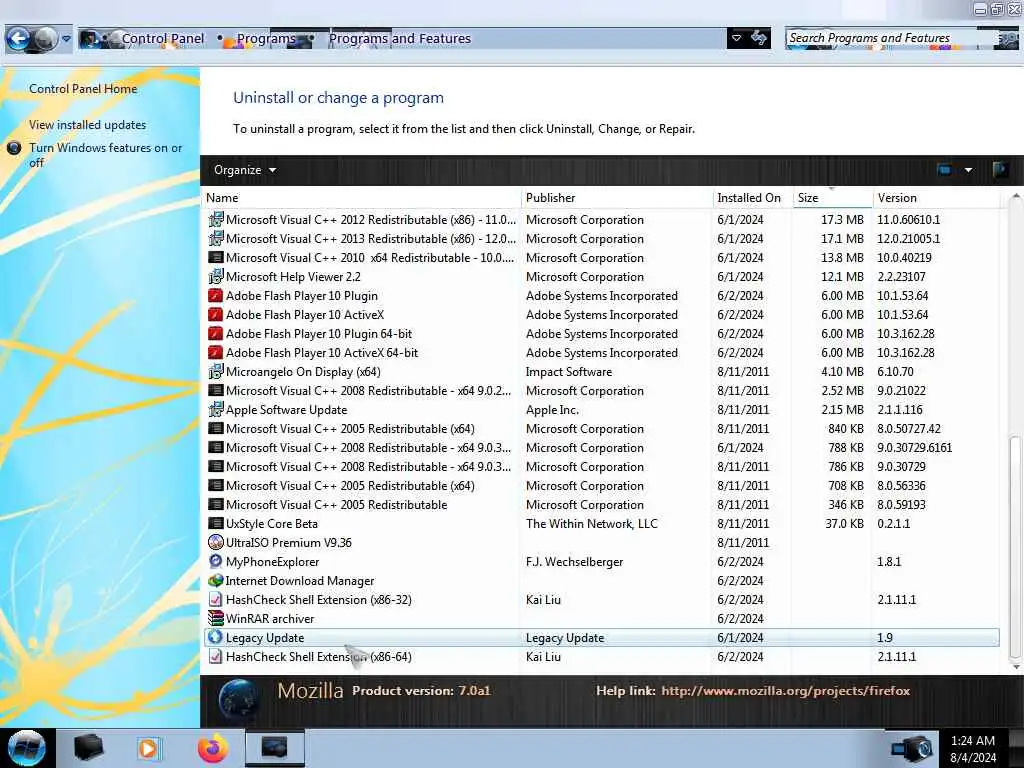Click Adobe Flash Player 10 Plugin 64-bit icon
This screenshot has width=1024, height=768.
click(x=216, y=333)
